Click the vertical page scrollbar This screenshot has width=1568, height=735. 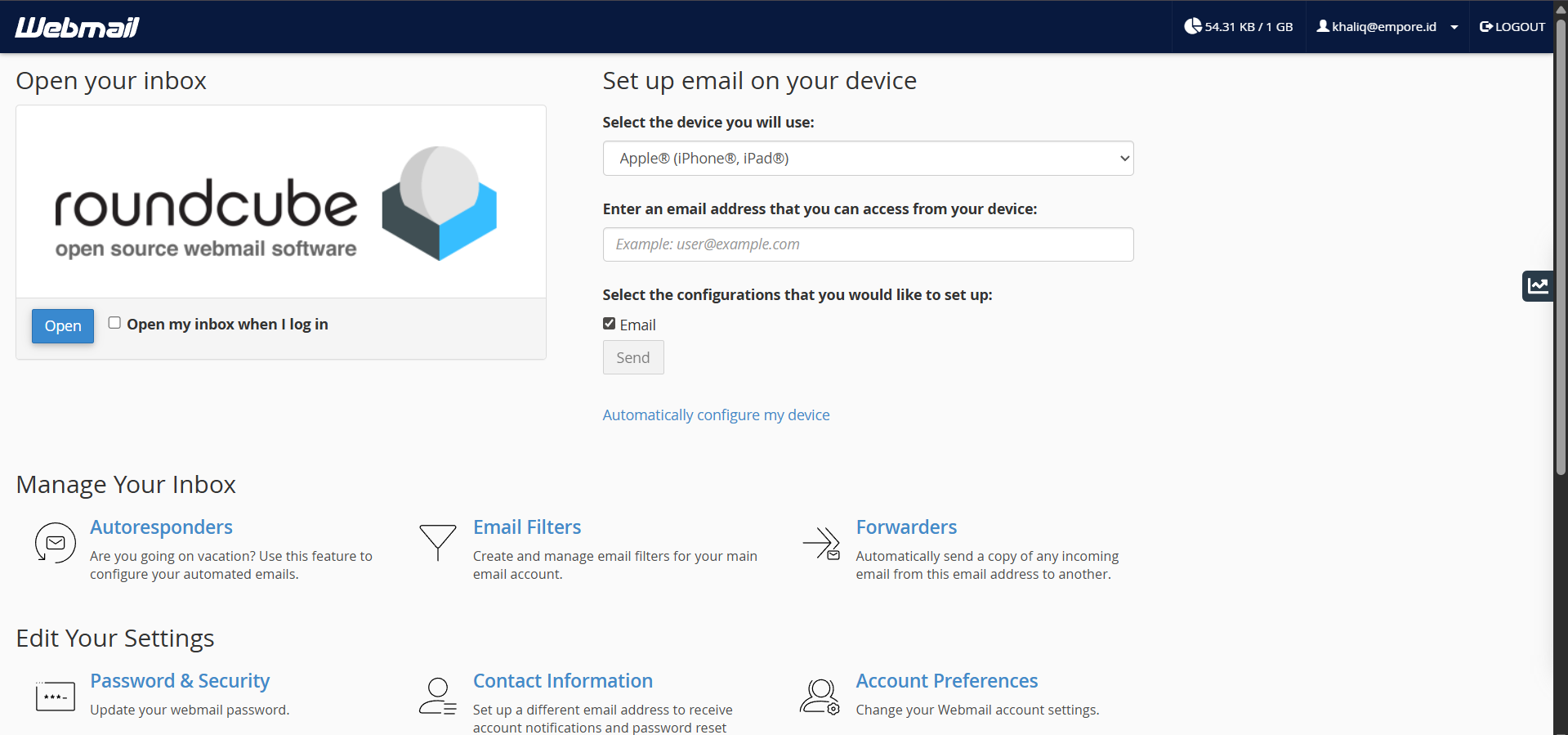1561,245
